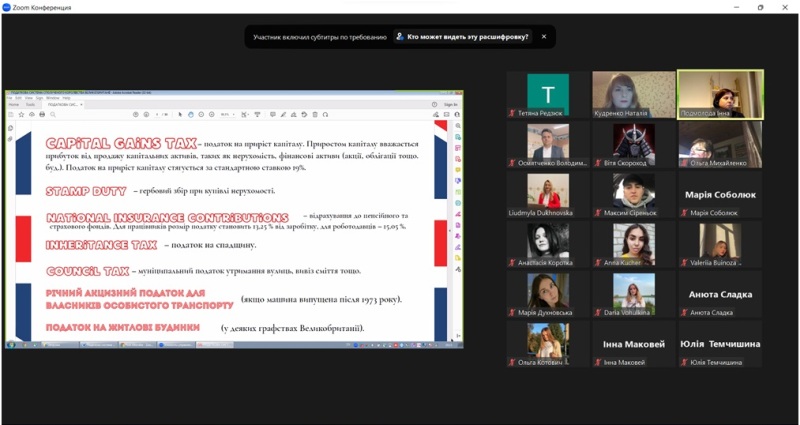Click the page number field in Acrobat
The width and height of the screenshot is (800, 425).
157,114
